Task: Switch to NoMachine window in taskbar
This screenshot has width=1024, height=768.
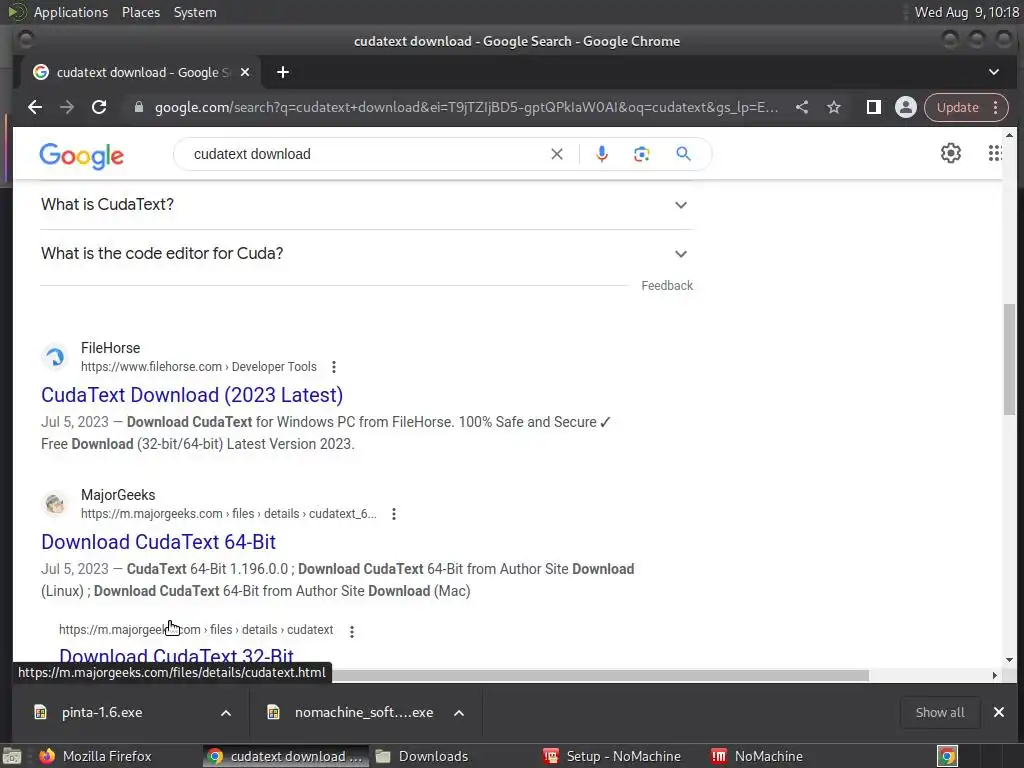Action: point(758,756)
